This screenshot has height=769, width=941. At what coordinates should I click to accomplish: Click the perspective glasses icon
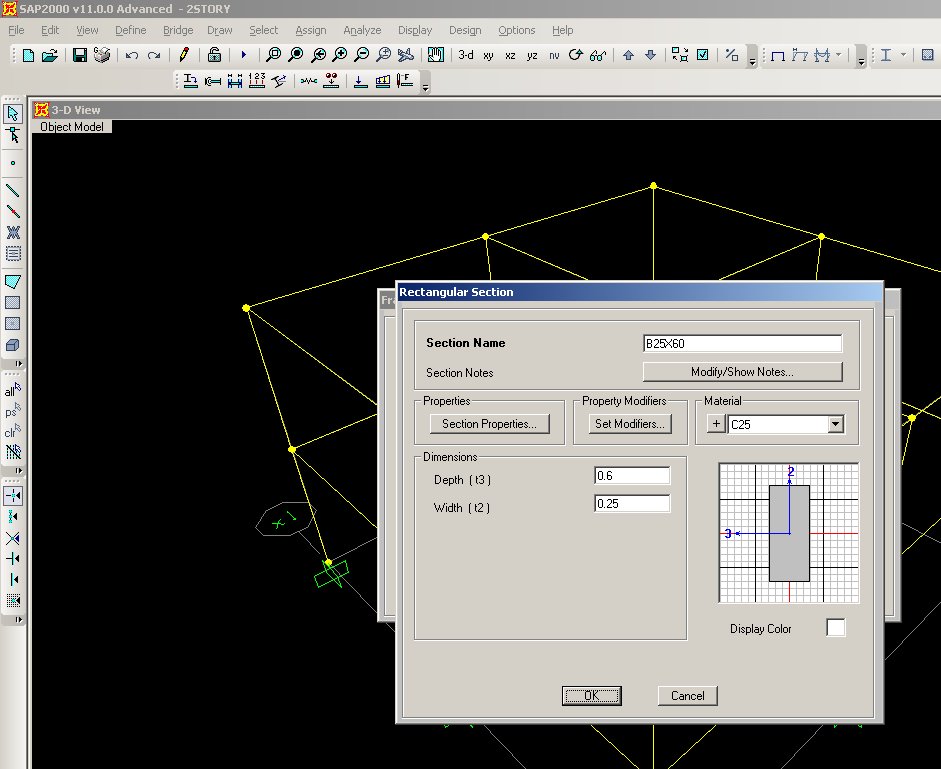598,55
